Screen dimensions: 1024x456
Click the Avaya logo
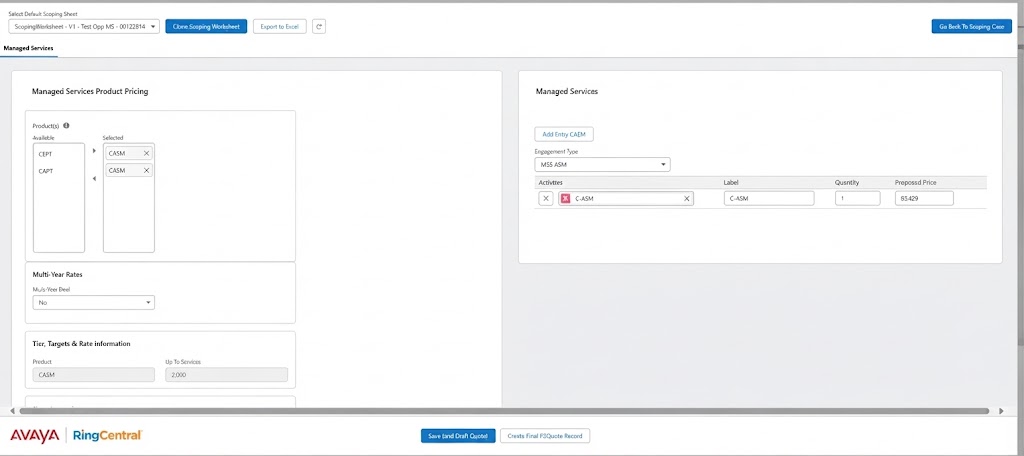[35, 436]
